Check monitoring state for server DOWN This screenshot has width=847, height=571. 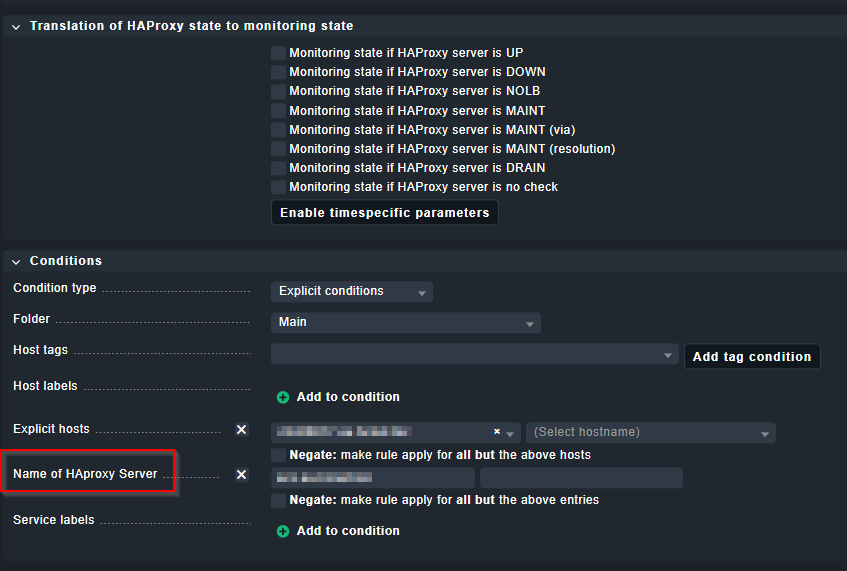[x=279, y=72]
